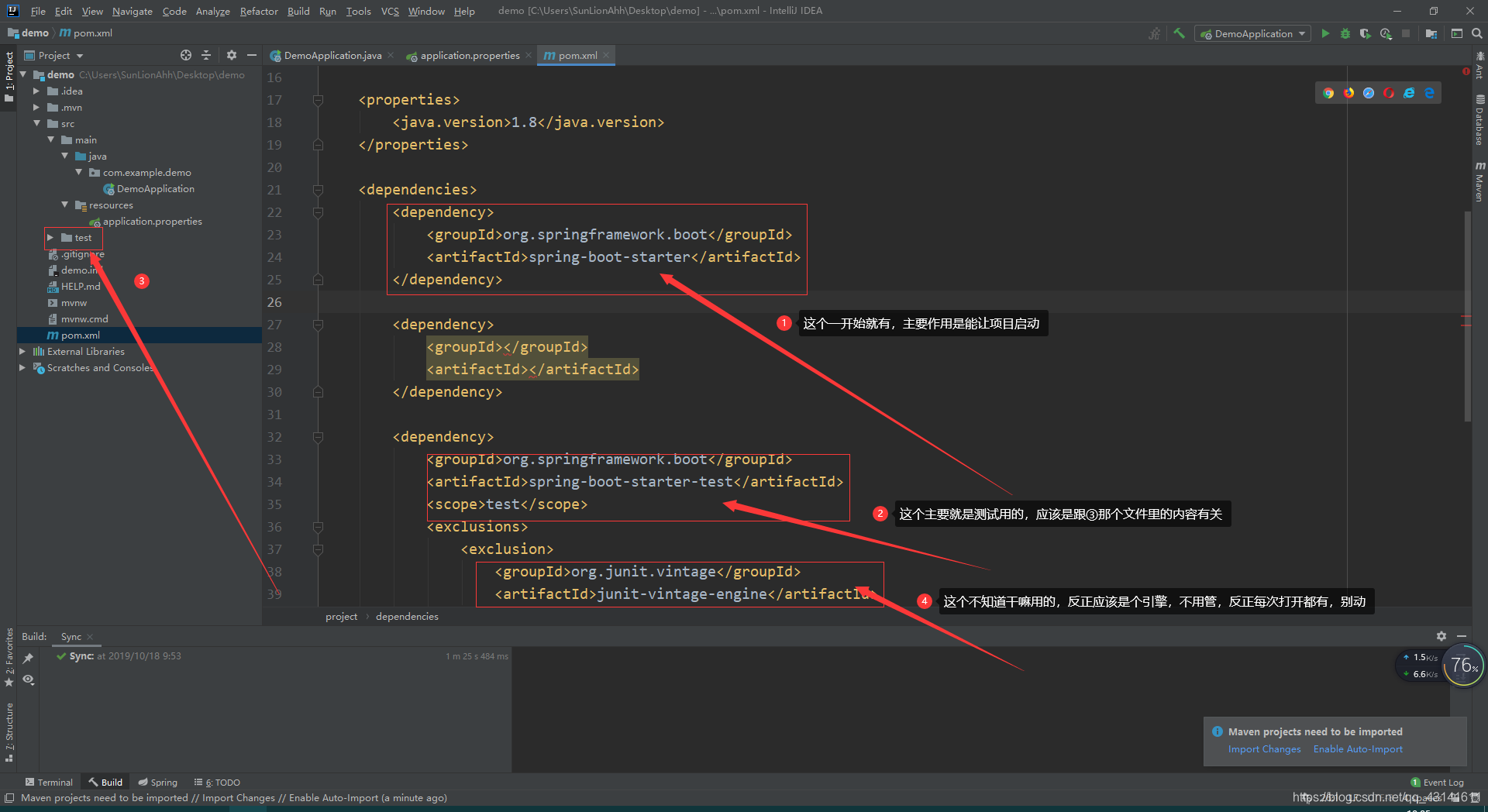This screenshot has width=1488, height=812.
Task: Select project in editor breadcrumb
Action: pyautogui.click(x=341, y=617)
